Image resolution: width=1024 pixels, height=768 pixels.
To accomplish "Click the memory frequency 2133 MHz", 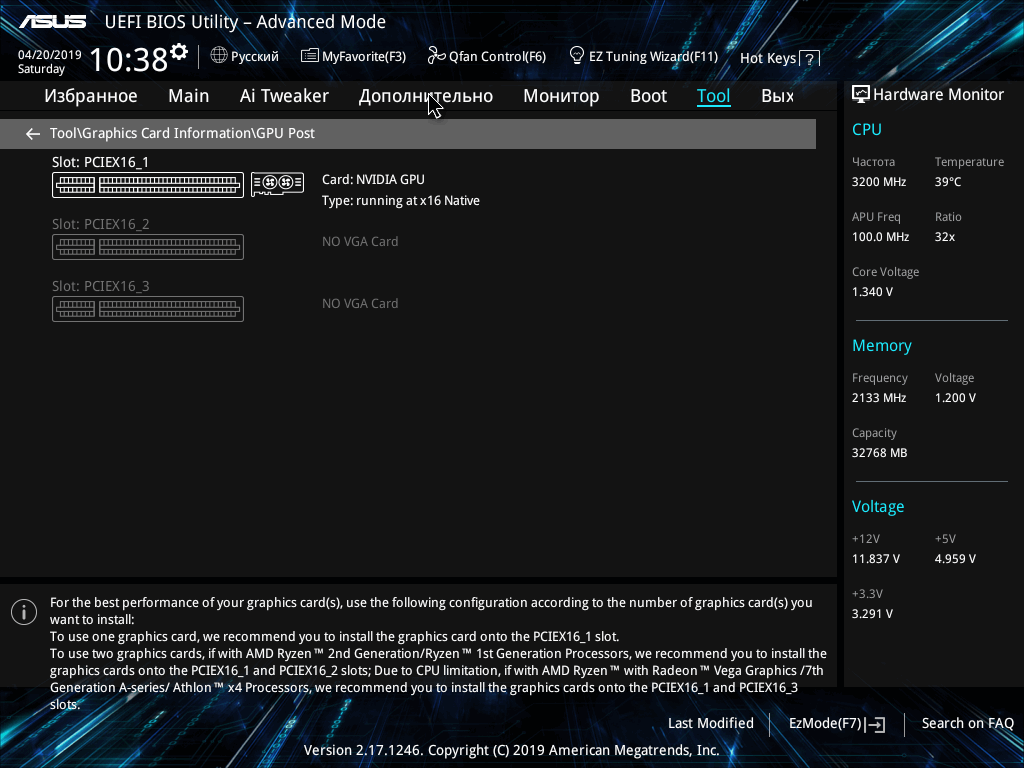I will click(878, 398).
